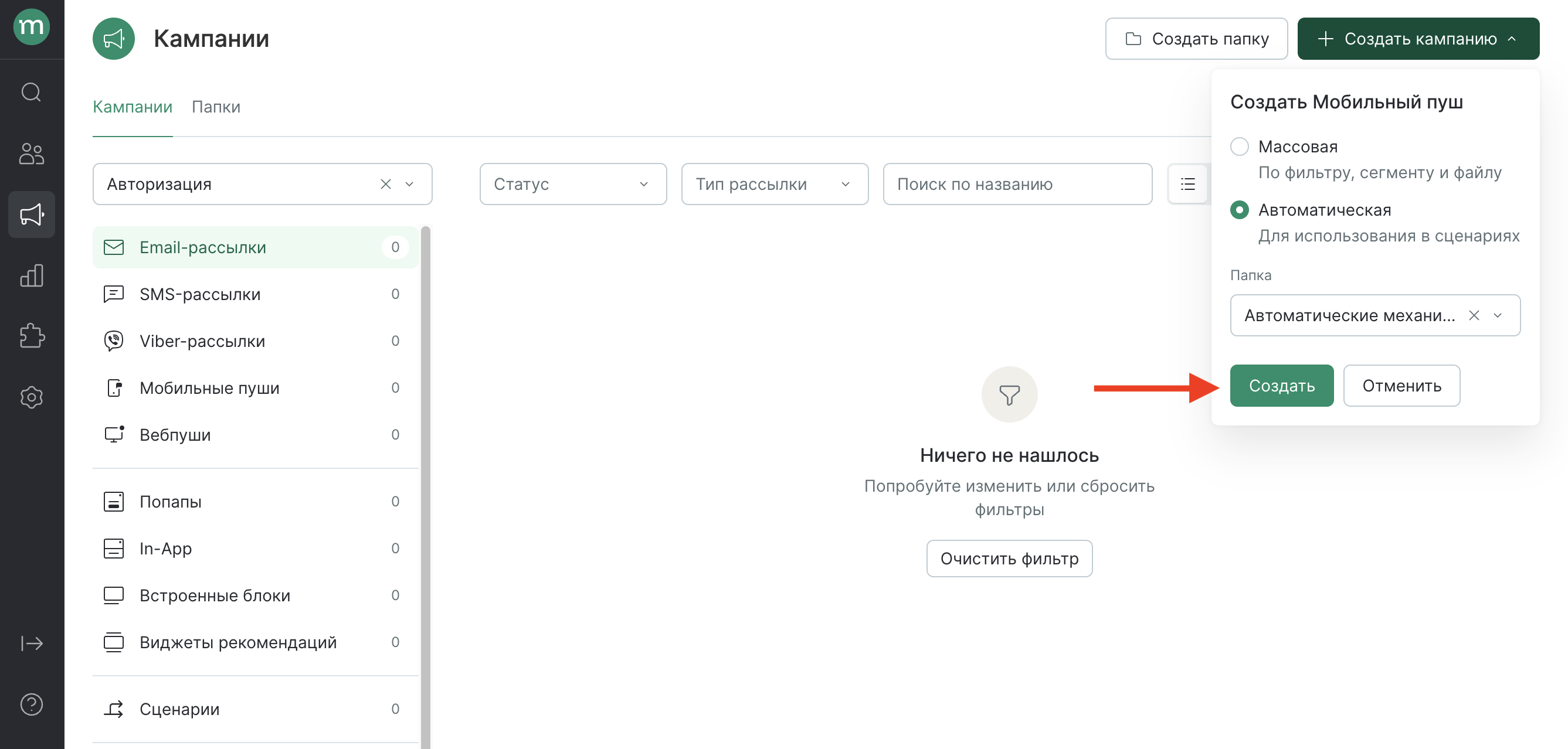1568x749 pixels.
Task: Focus the Поиск по названию search field
Action: click(x=1017, y=184)
